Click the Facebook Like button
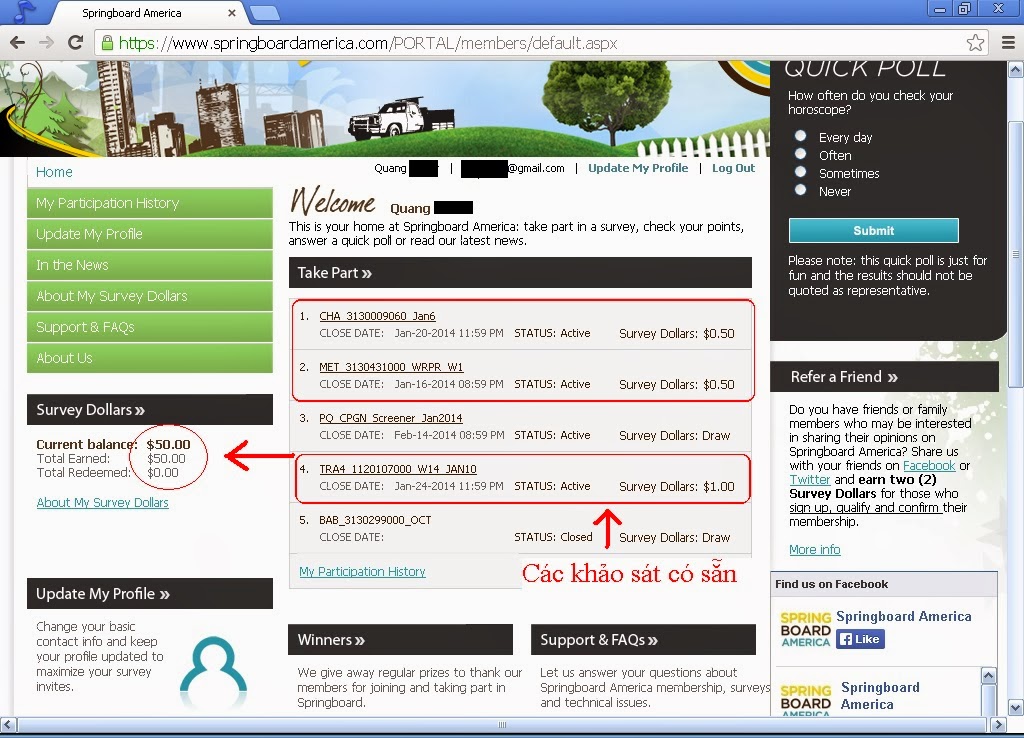This screenshot has width=1024, height=738. [x=860, y=639]
